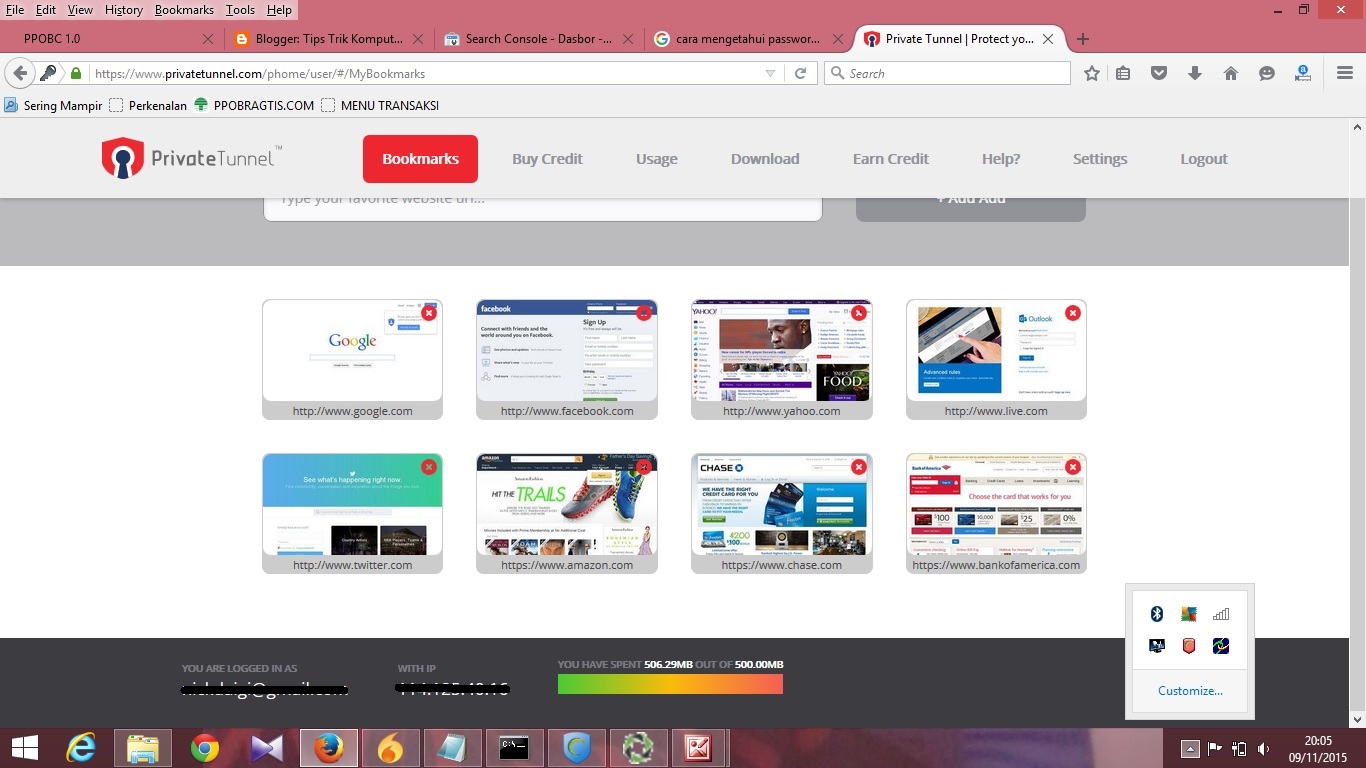Screen dimensions: 1366x768
Task: Open File Explorer from taskbar
Action: point(143,747)
